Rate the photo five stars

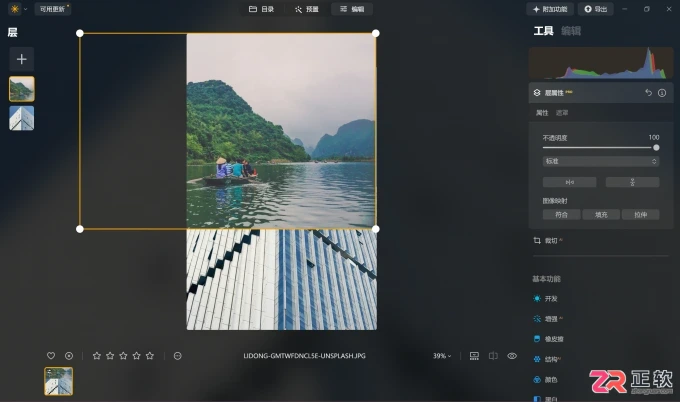(x=150, y=356)
